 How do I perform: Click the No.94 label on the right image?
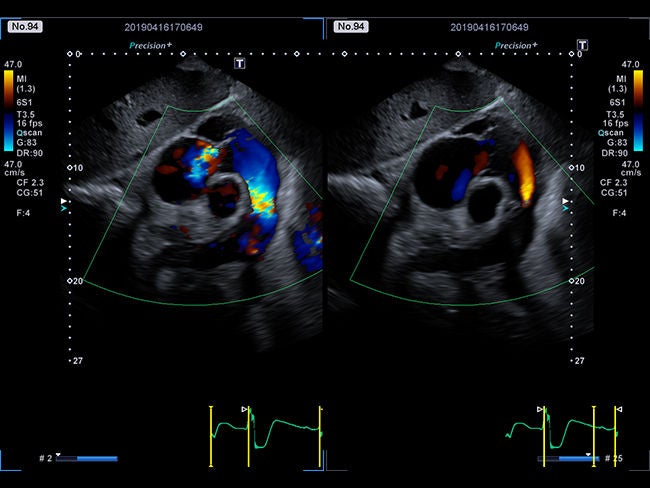point(351,27)
